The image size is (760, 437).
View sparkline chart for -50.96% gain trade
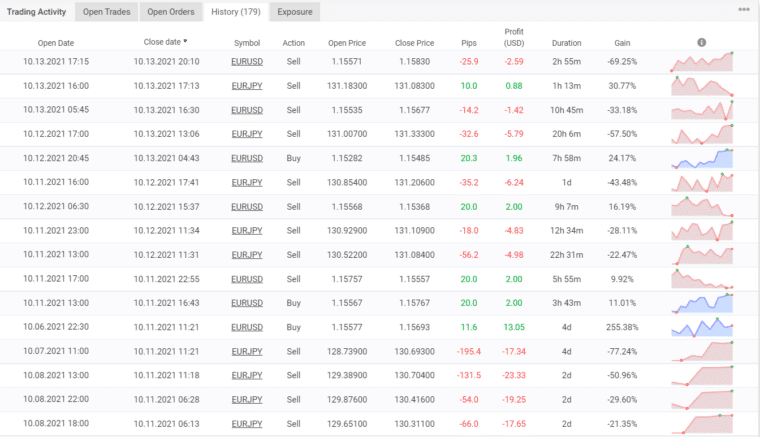[702, 375]
